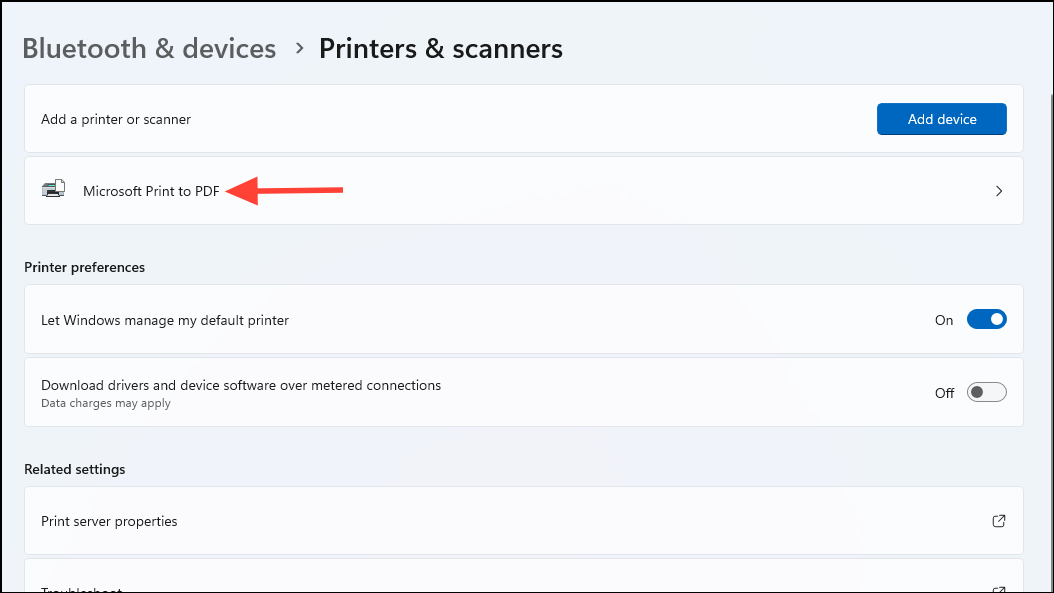Screen dimensions: 1054x593
Task: Click the Printer preferences section heading
Action: [85, 267]
